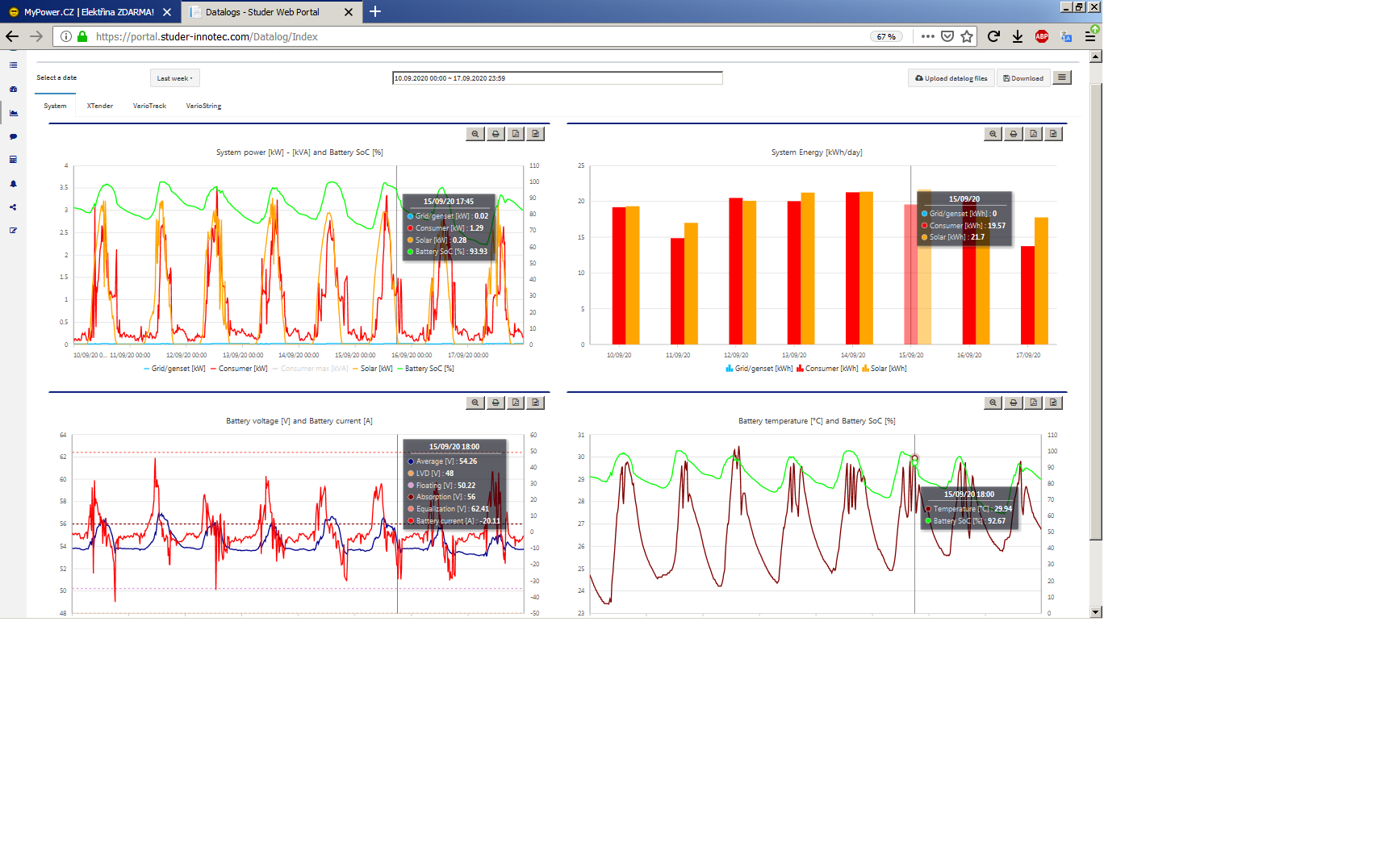1380x868 pixels.
Task: Click the date range input field
Action: click(557, 78)
